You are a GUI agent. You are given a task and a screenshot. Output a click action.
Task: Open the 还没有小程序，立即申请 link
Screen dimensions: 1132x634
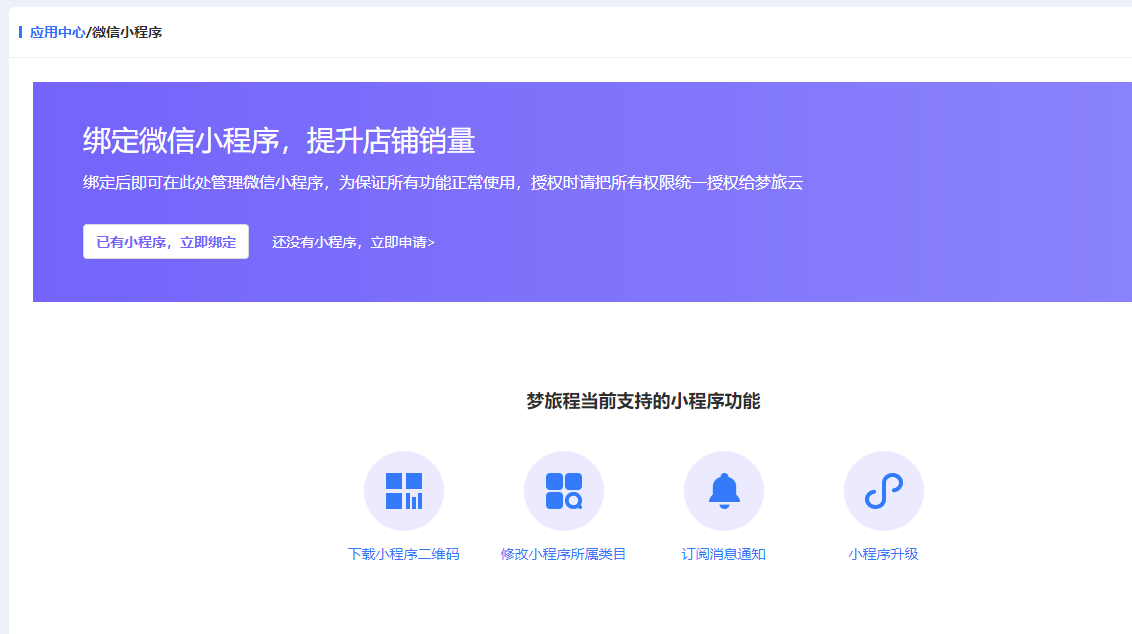[x=353, y=243]
